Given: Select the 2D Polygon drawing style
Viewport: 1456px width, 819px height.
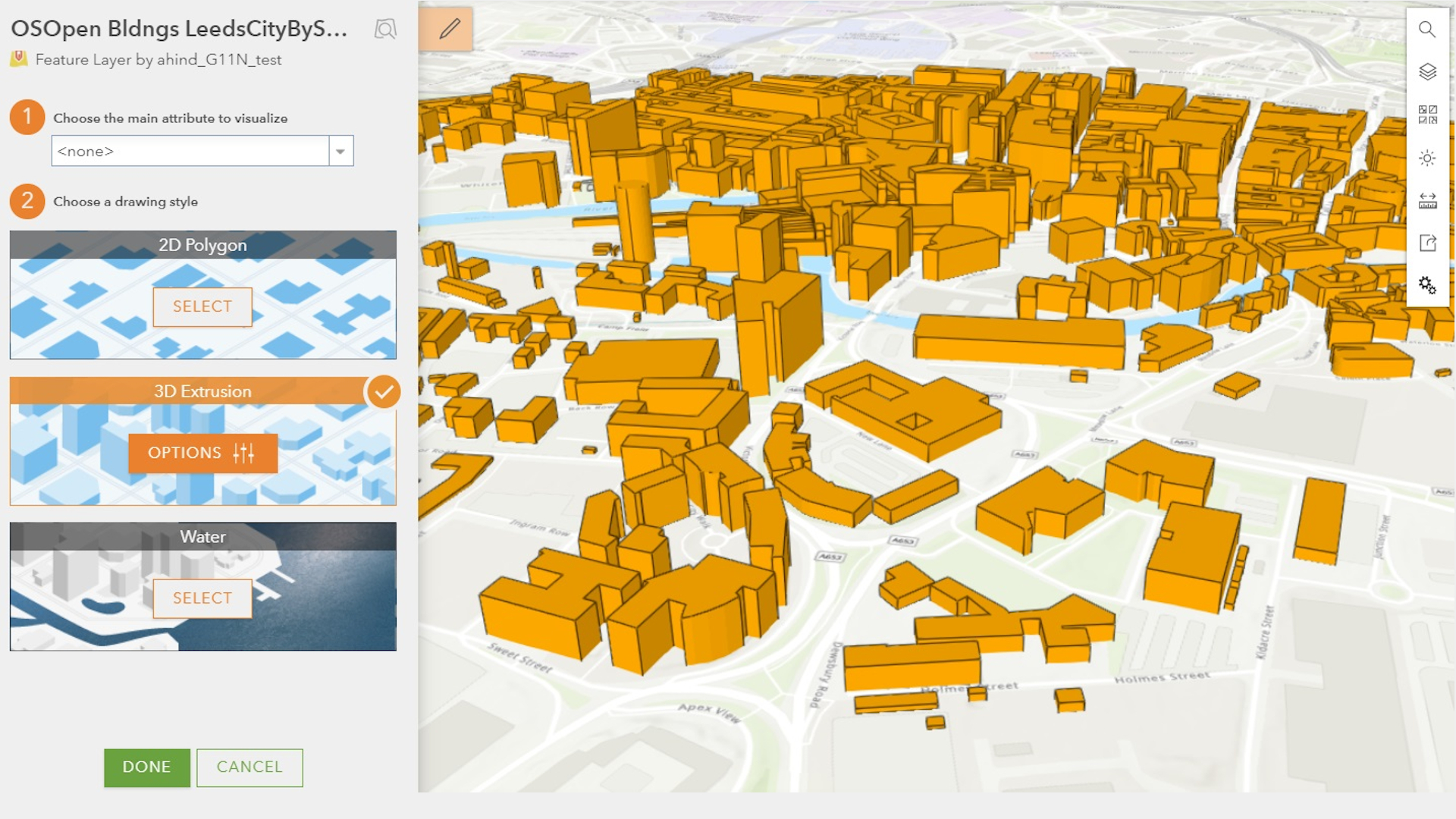Looking at the screenshot, I should [202, 307].
